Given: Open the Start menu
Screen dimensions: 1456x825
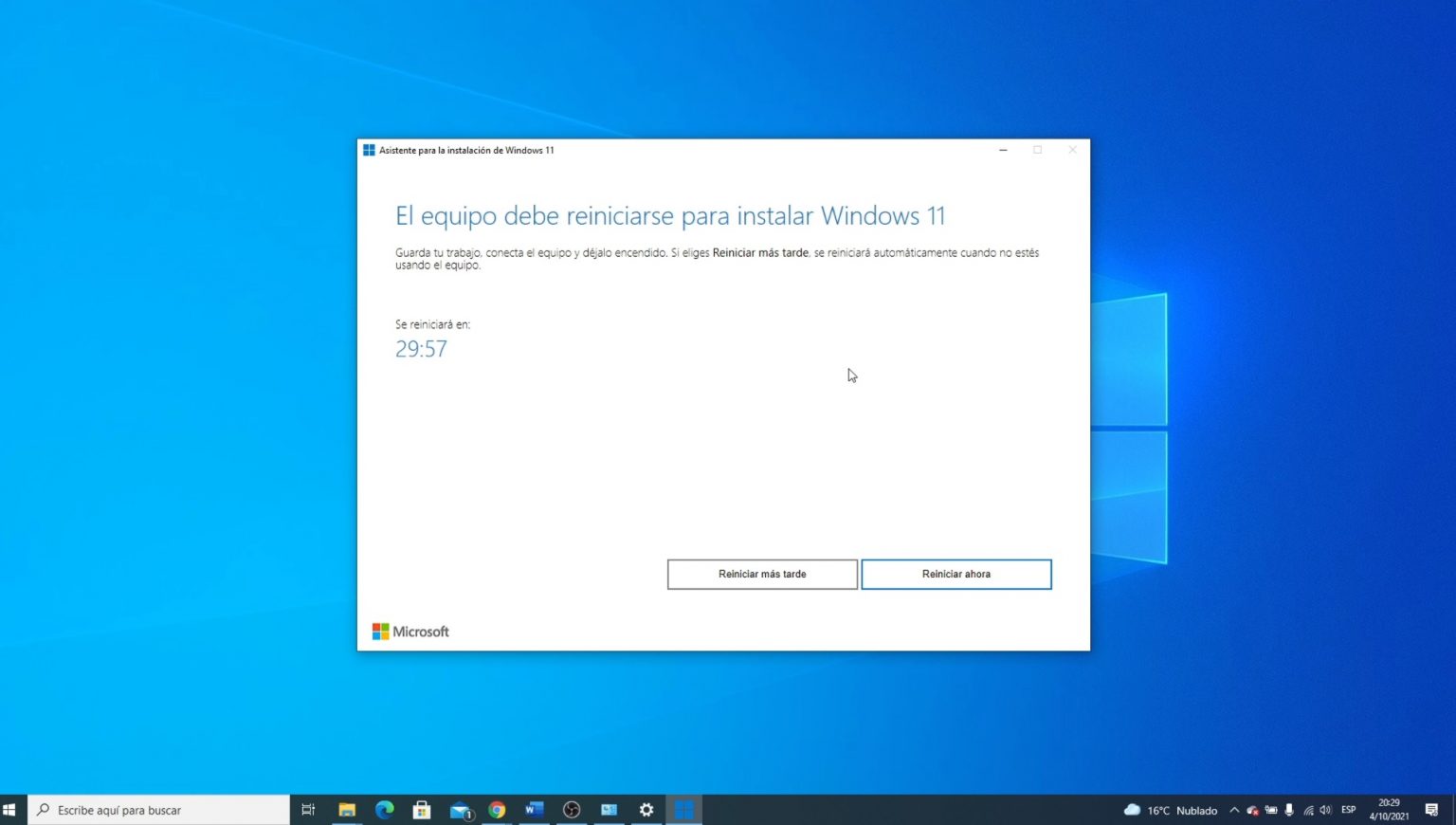Looking at the screenshot, I should click(14, 810).
